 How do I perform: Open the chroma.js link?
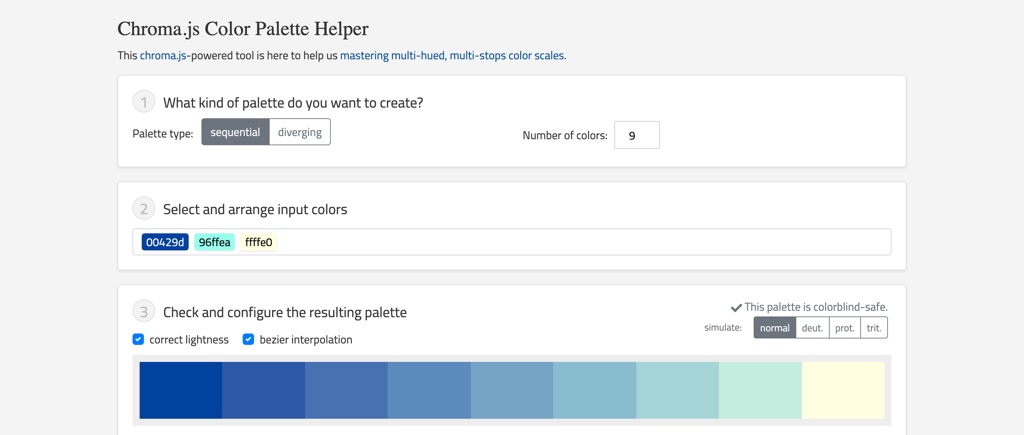163,56
